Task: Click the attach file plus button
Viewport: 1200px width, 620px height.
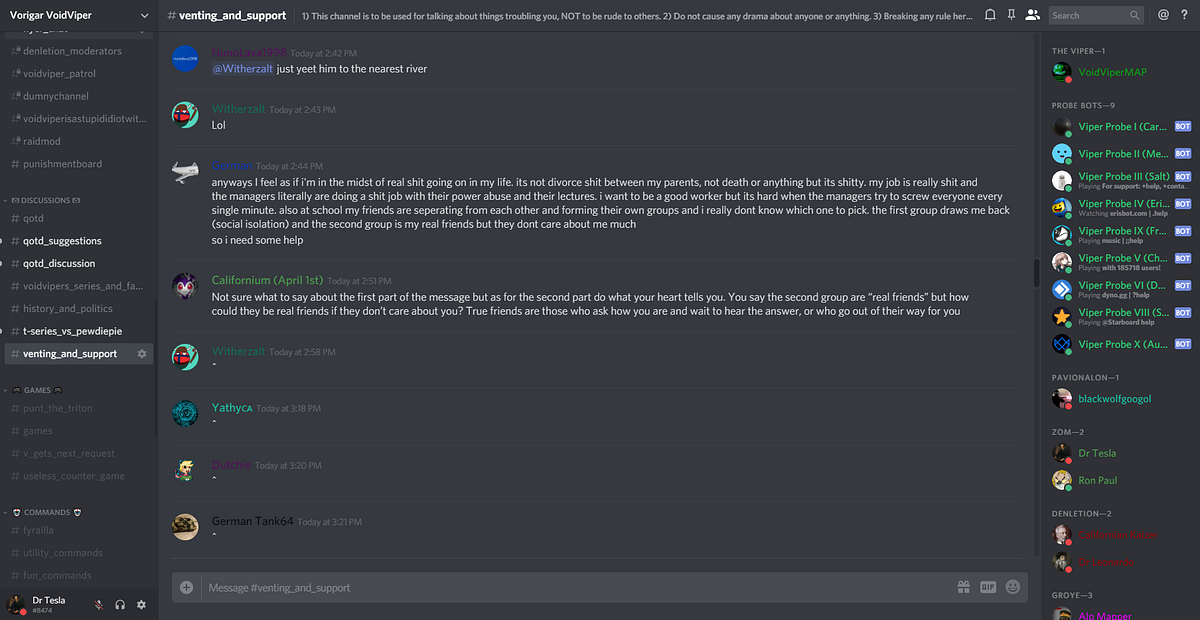Action: [x=186, y=587]
